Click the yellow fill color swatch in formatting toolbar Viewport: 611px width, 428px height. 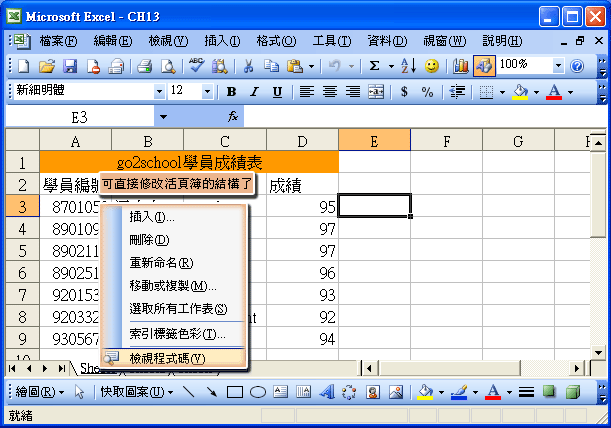[x=519, y=91]
